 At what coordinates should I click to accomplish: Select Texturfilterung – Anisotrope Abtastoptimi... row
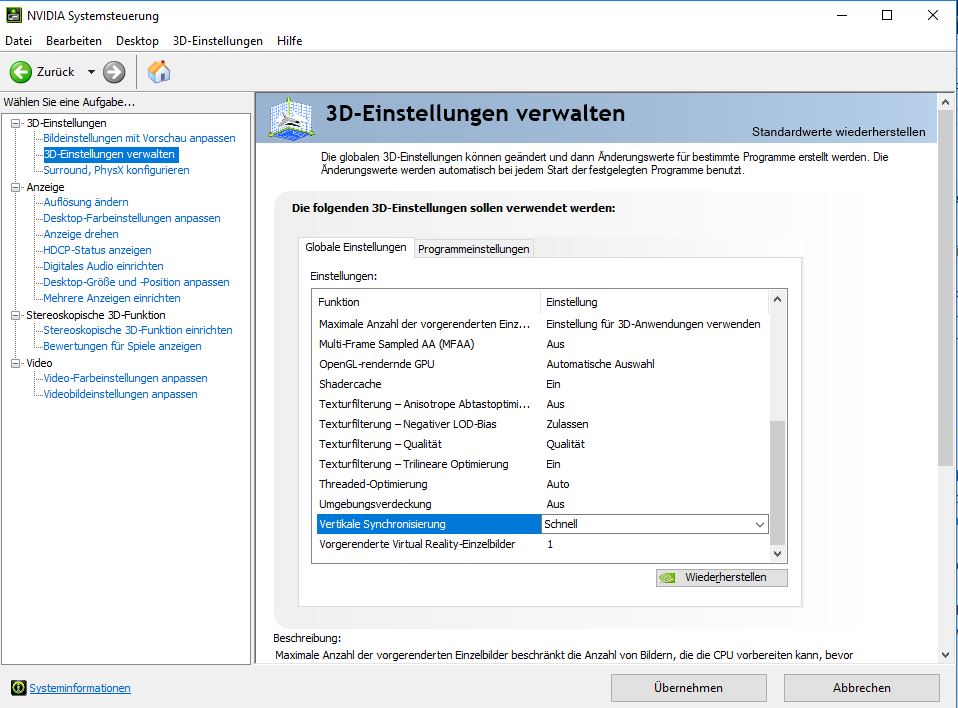(x=543, y=404)
